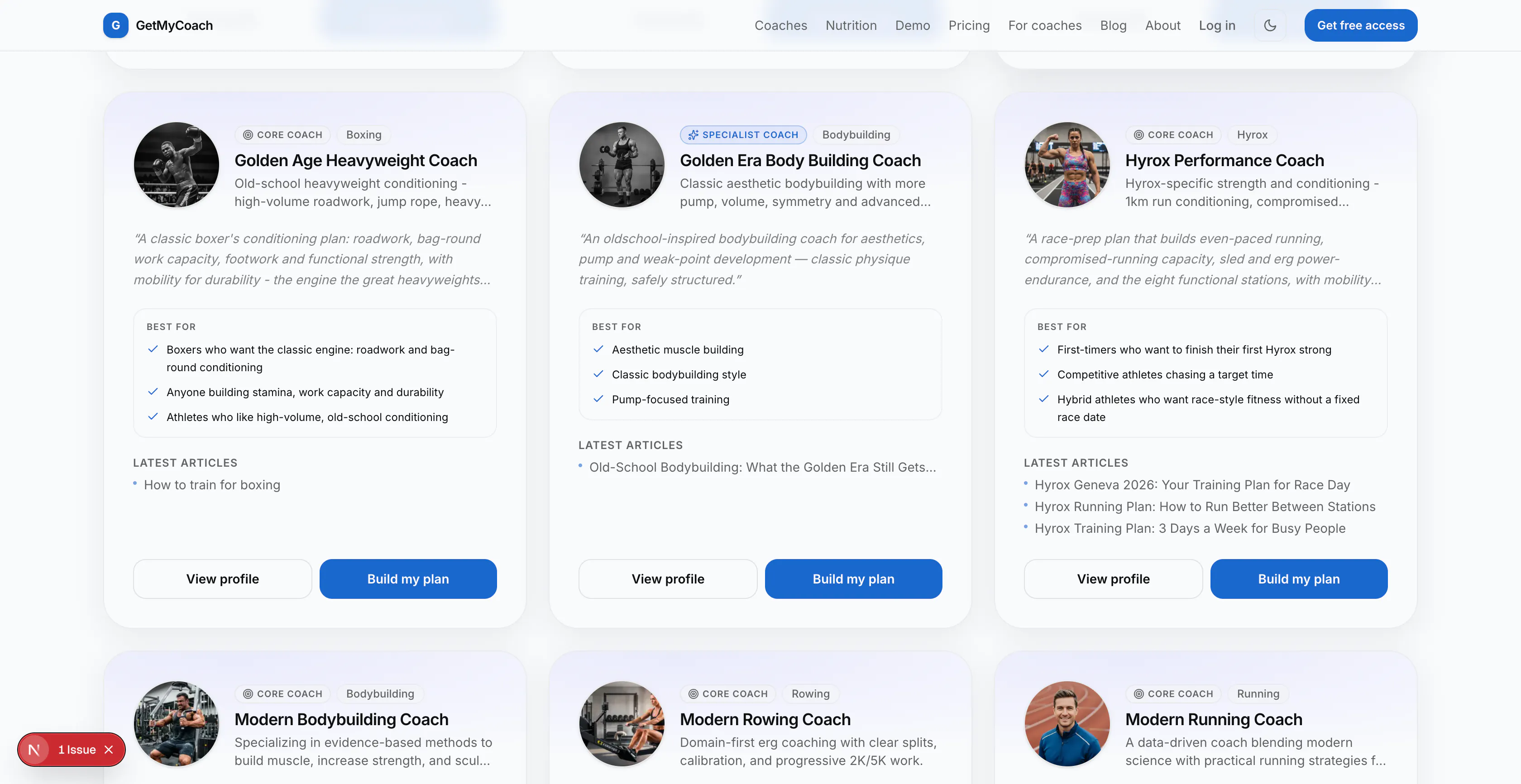Click the GetMyCoach brand name
Viewport: 1521px width, 784px height.
coord(174,25)
